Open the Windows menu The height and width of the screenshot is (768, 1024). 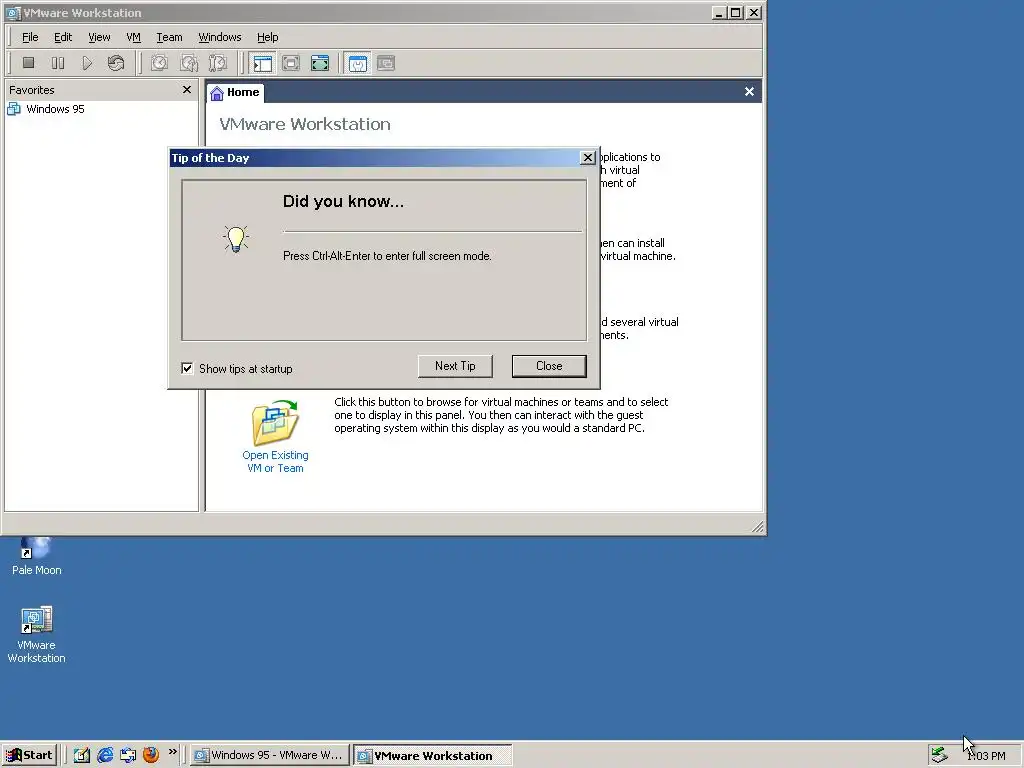219,37
